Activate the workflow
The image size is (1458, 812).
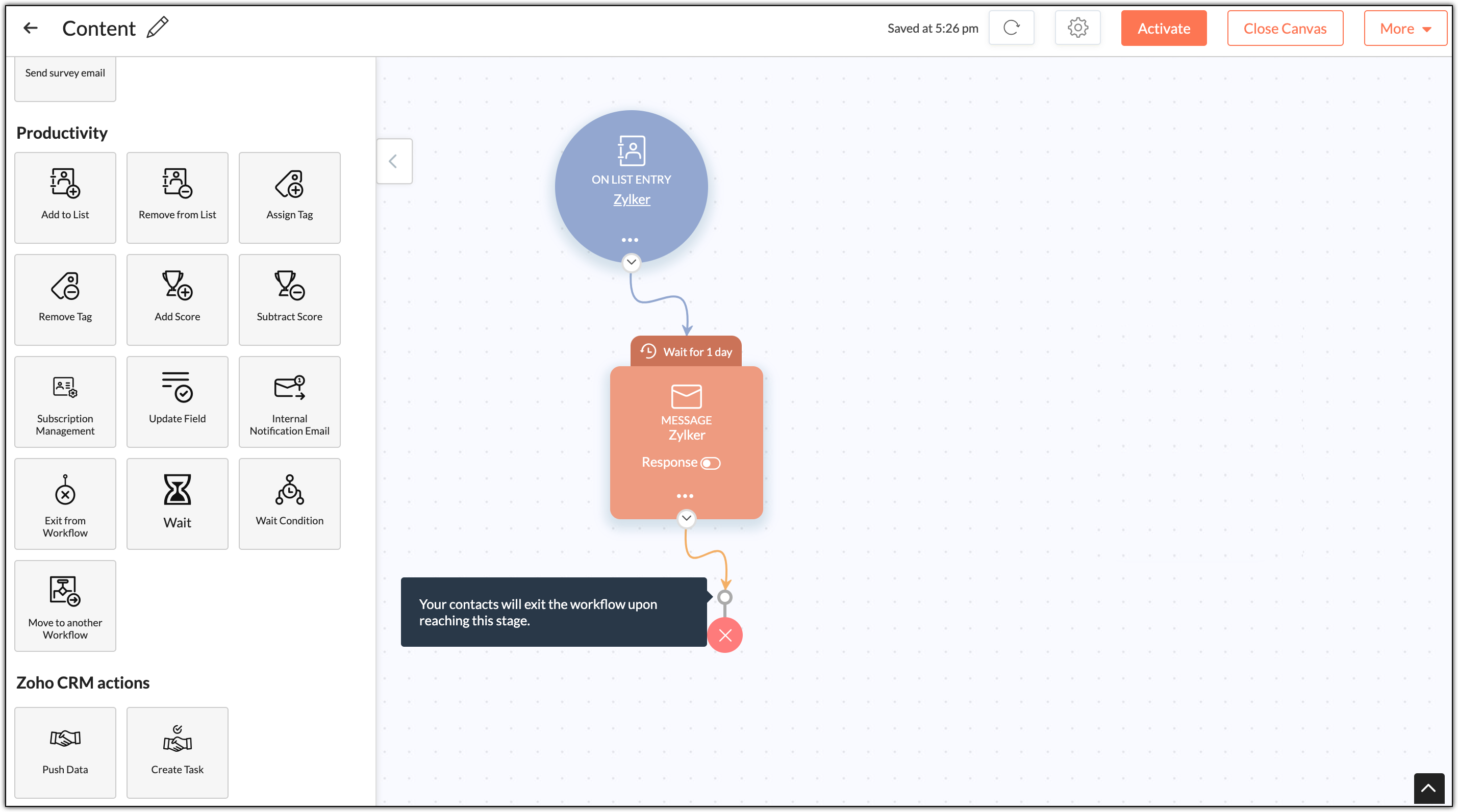point(1164,28)
